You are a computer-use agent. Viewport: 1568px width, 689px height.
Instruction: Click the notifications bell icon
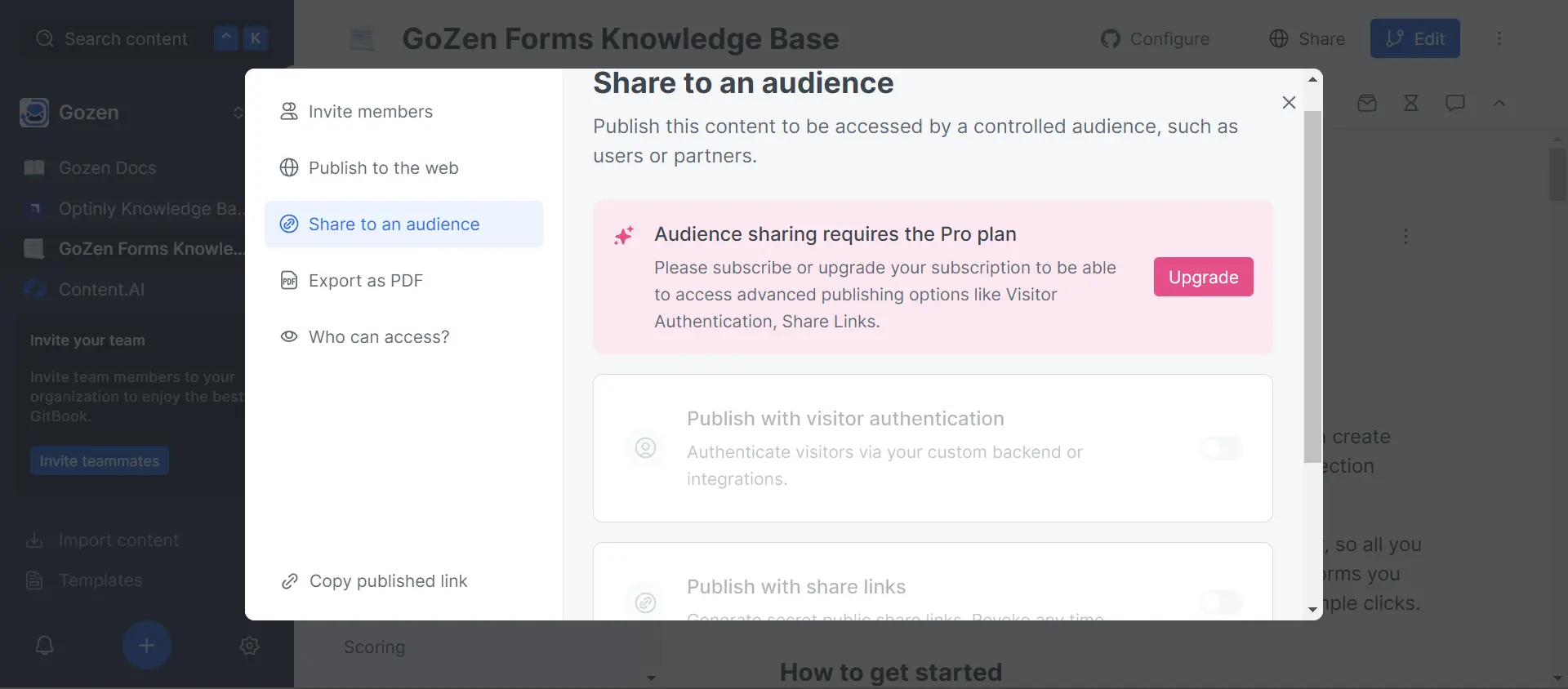(45, 646)
